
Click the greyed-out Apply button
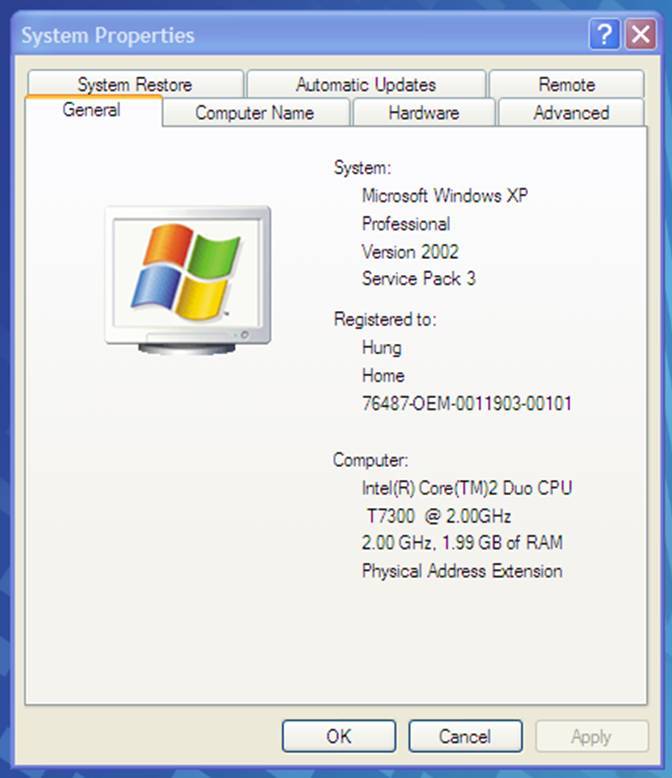pos(591,736)
